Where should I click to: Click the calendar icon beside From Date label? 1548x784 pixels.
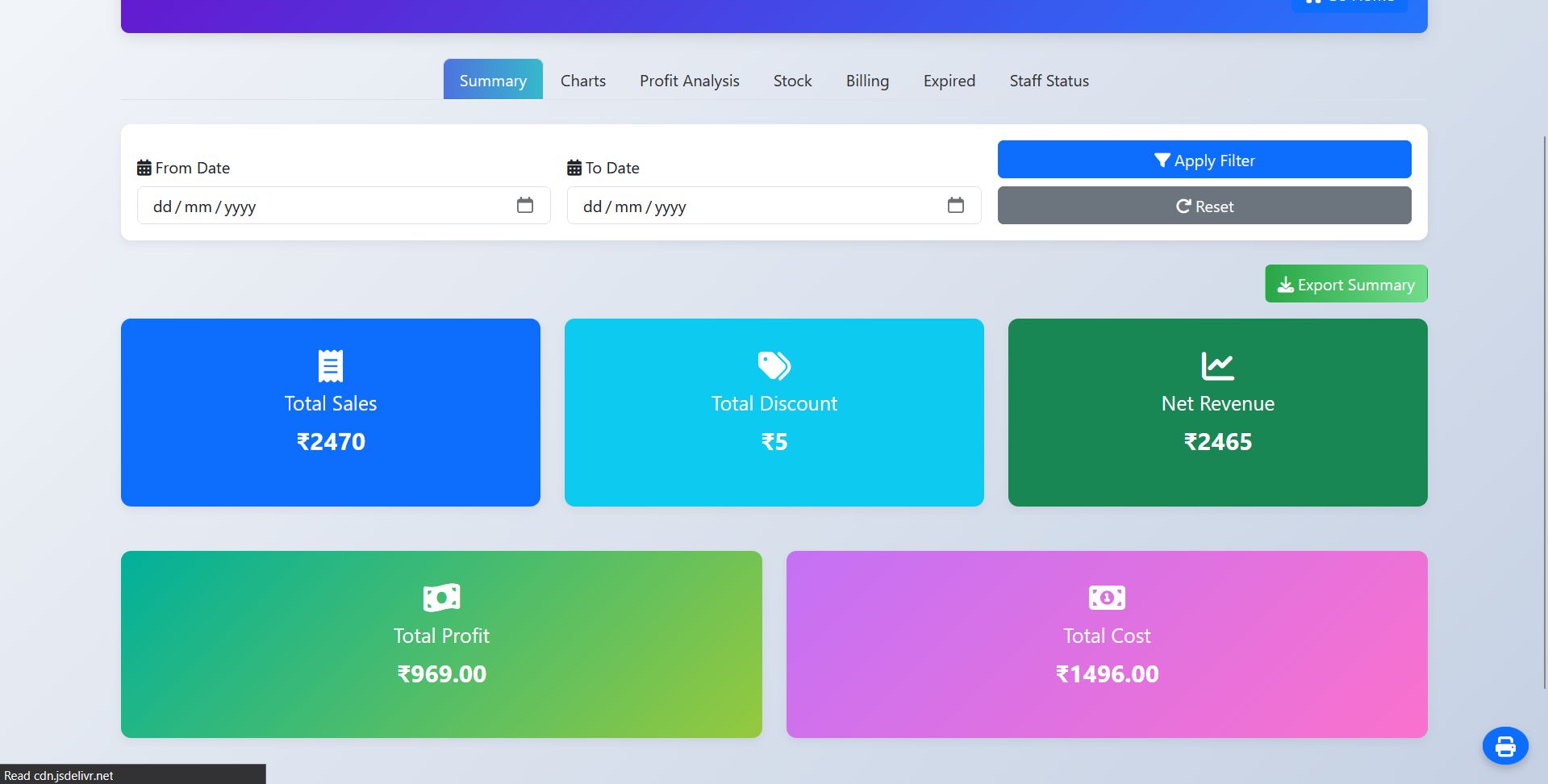[144, 167]
